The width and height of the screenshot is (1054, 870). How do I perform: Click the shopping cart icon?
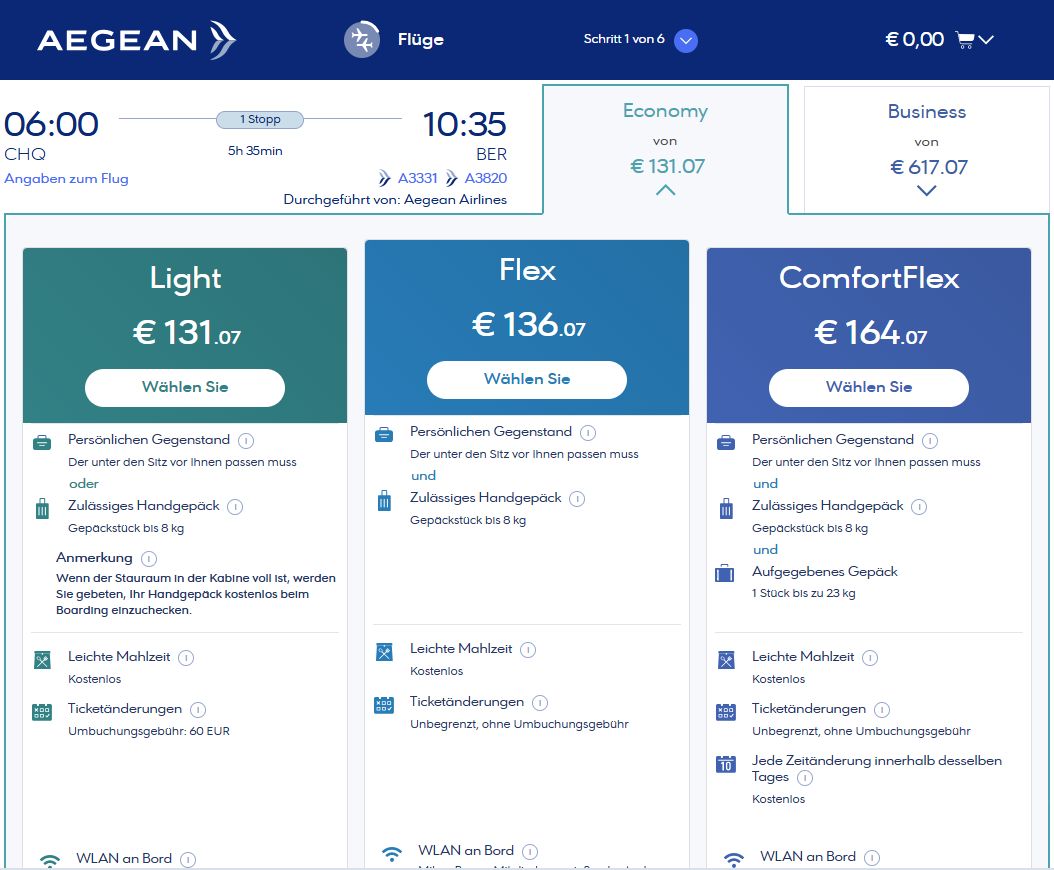click(964, 40)
